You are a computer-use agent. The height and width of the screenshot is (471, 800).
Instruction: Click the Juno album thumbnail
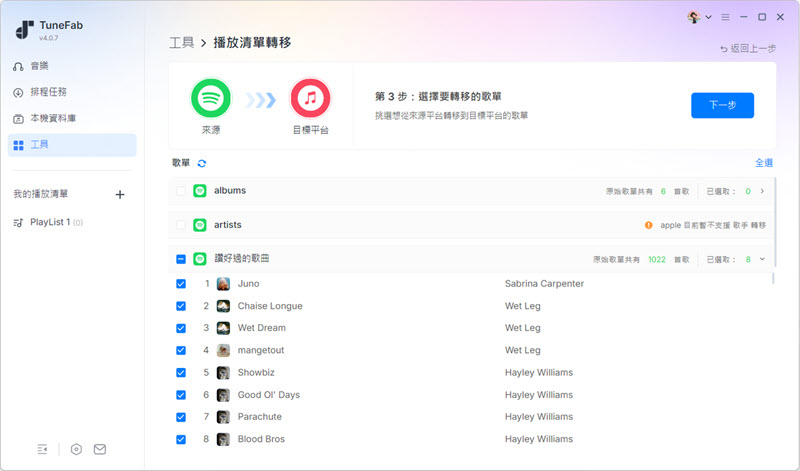click(x=223, y=284)
